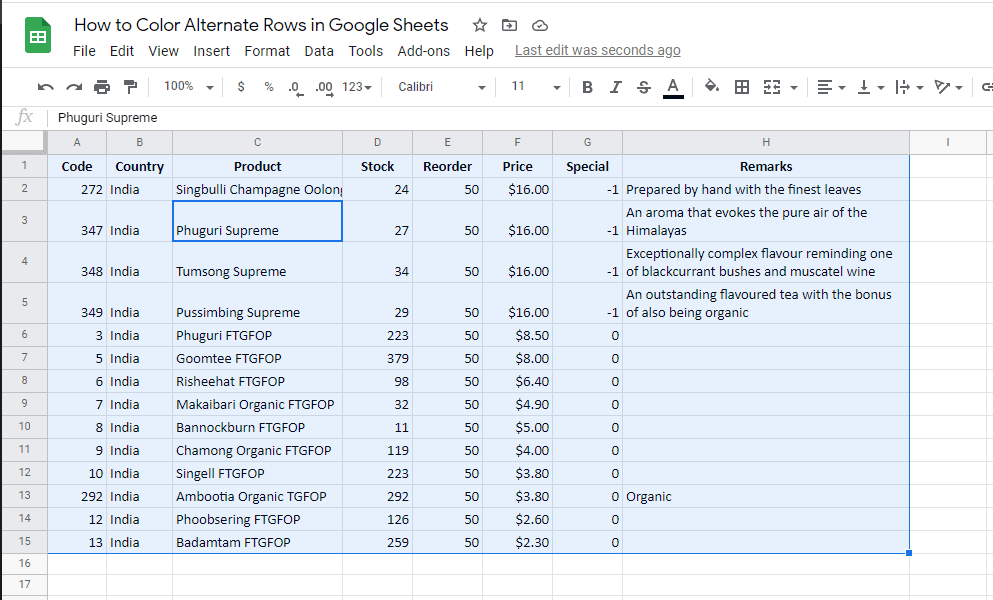Undo the last action
The width and height of the screenshot is (993, 600).
pos(45,86)
